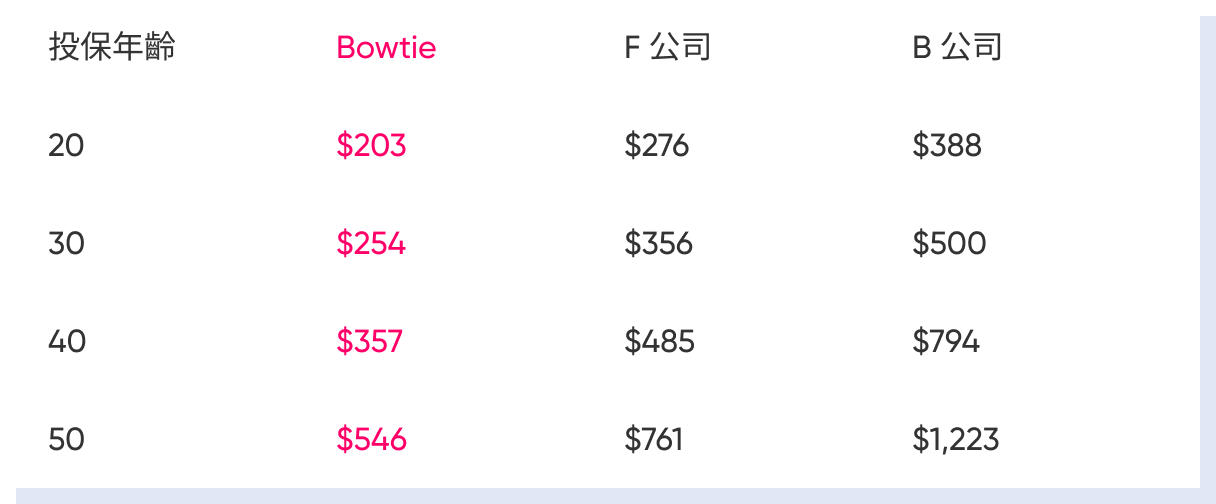The height and width of the screenshot is (504, 1216).
Task: Select the $356 price cell
Action: pos(658,244)
